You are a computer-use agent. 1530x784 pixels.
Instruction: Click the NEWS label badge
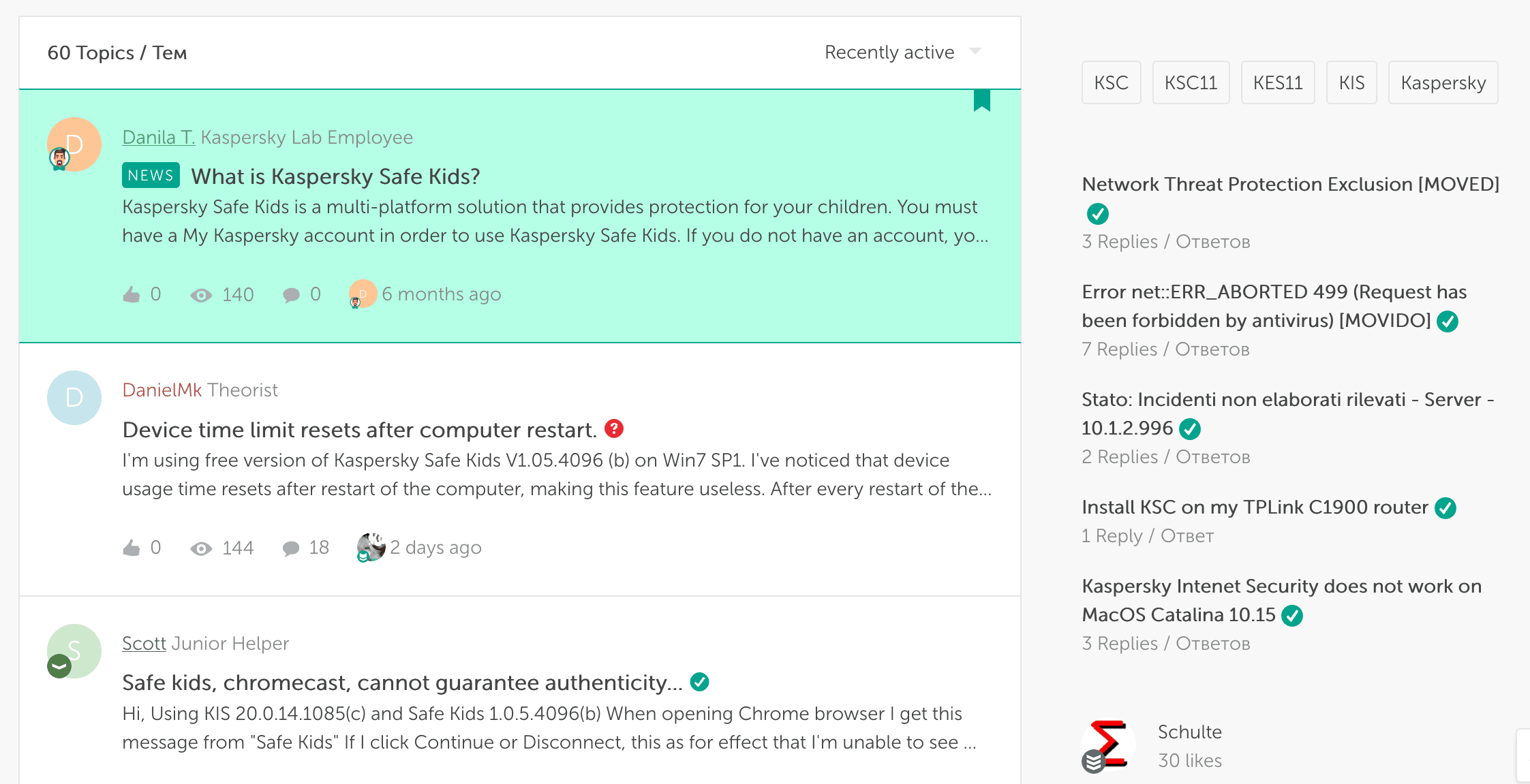point(151,175)
